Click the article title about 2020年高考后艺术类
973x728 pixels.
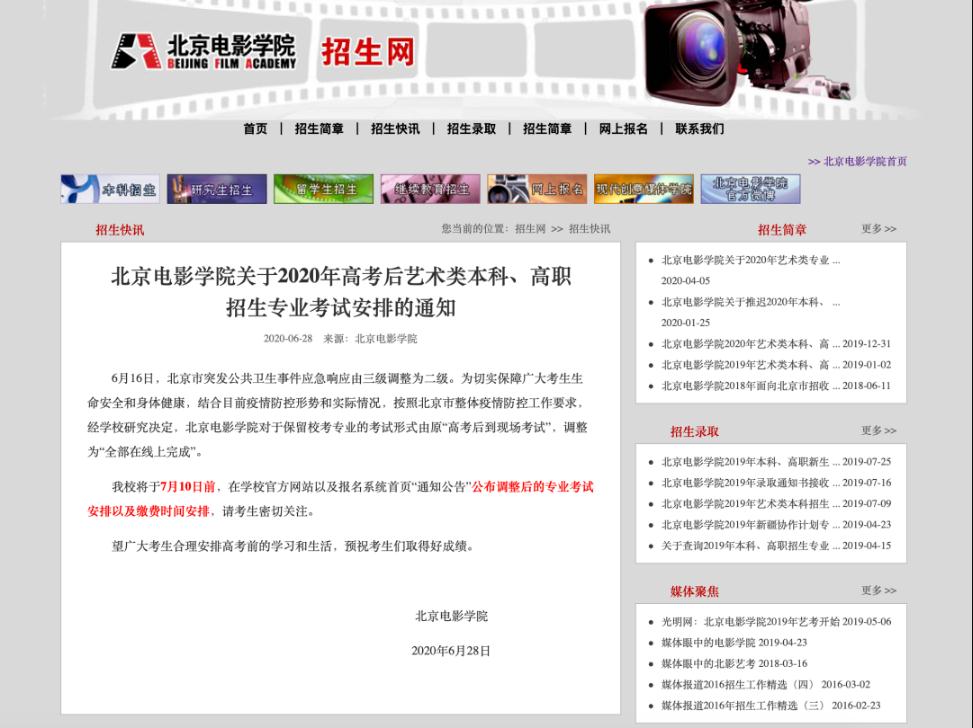341,292
